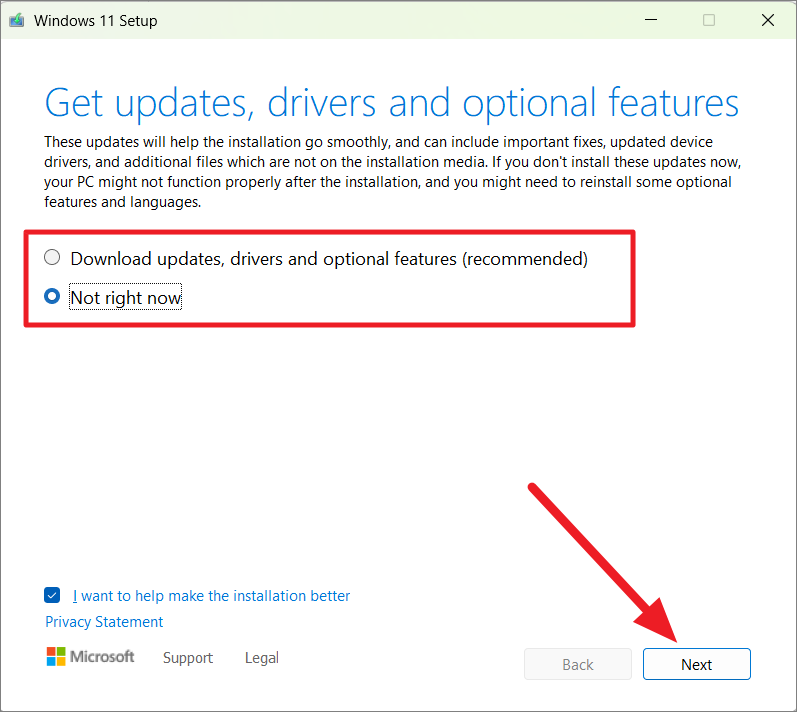Viewport: 797px width, 712px height.
Task: Select the Not right now radio circle
Action: [52, 296]
